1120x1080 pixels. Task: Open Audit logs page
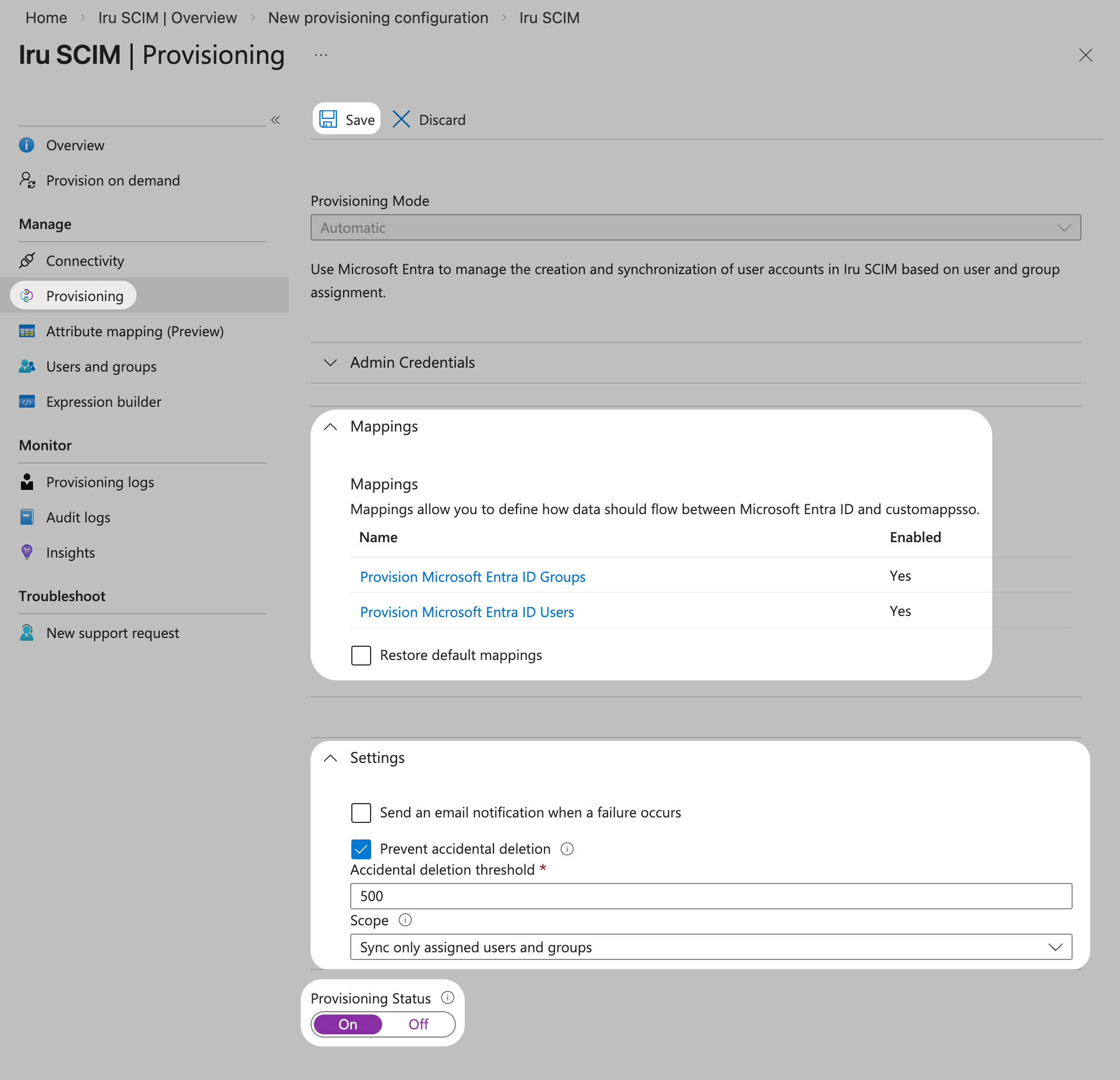click(x=78, y=517)
